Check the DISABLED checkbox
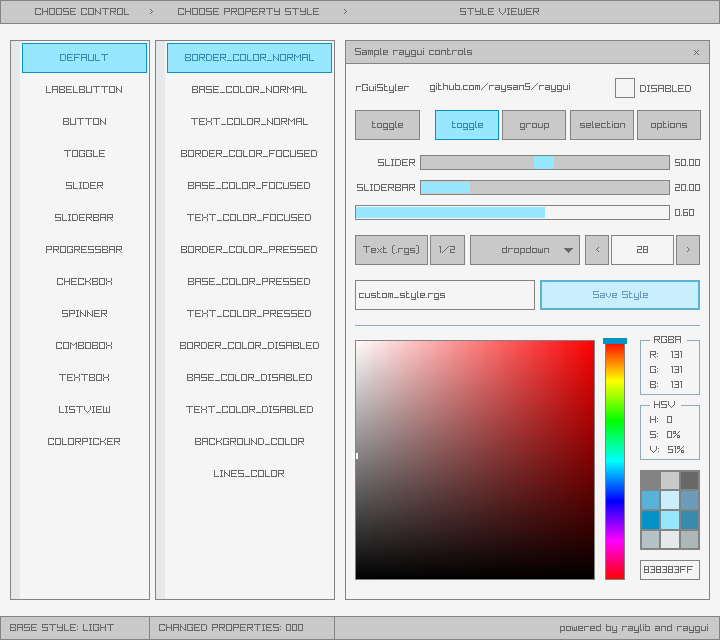 click(625, 88)
